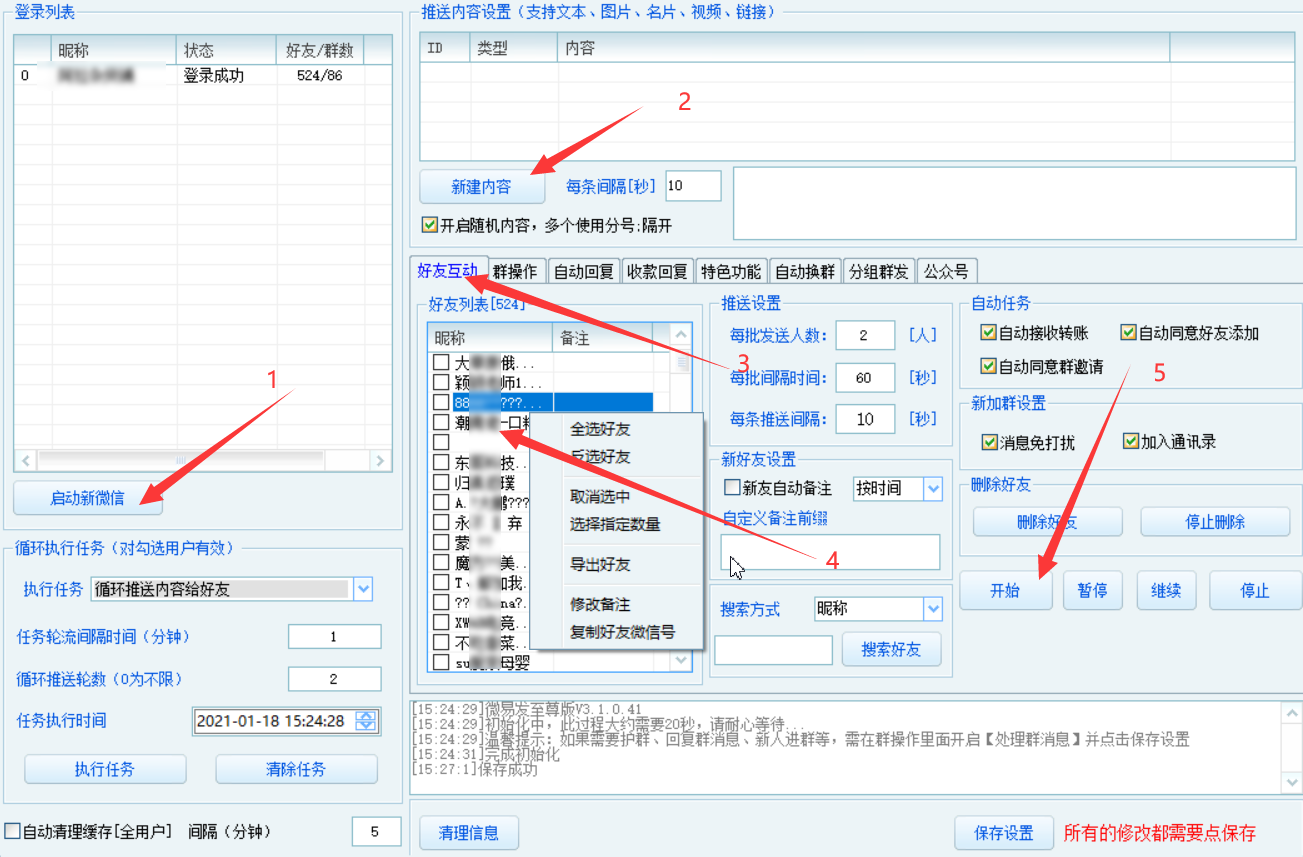Click the 任务轮流间隔时间 input field

(334, 637)
